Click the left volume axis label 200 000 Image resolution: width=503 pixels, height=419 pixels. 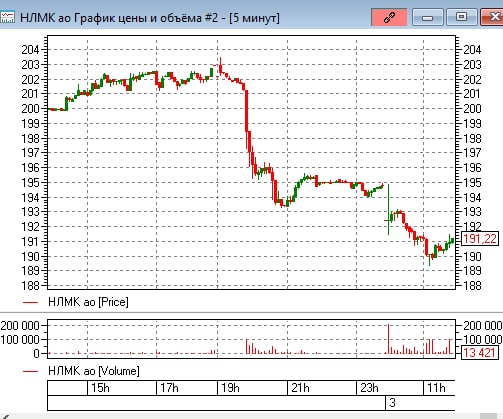point(20,325)
